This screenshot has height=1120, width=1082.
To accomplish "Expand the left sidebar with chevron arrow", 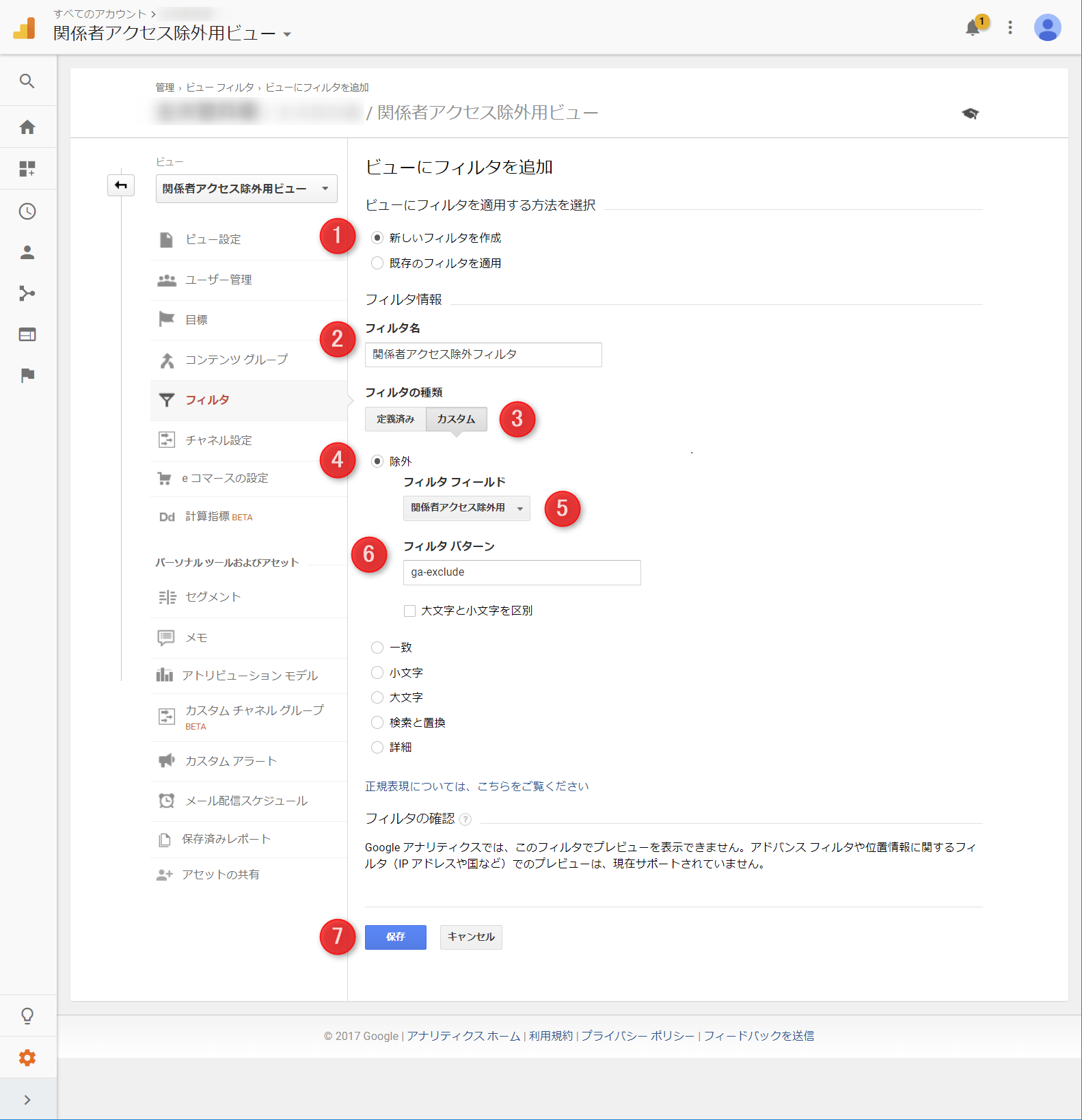I will click(x=27, y=1099).
